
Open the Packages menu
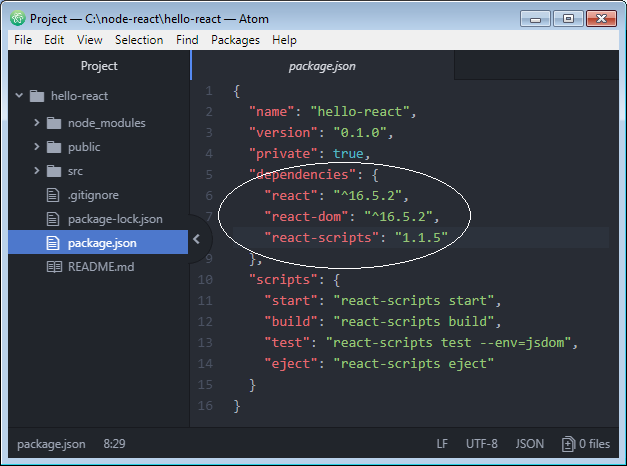pos(236,40)
